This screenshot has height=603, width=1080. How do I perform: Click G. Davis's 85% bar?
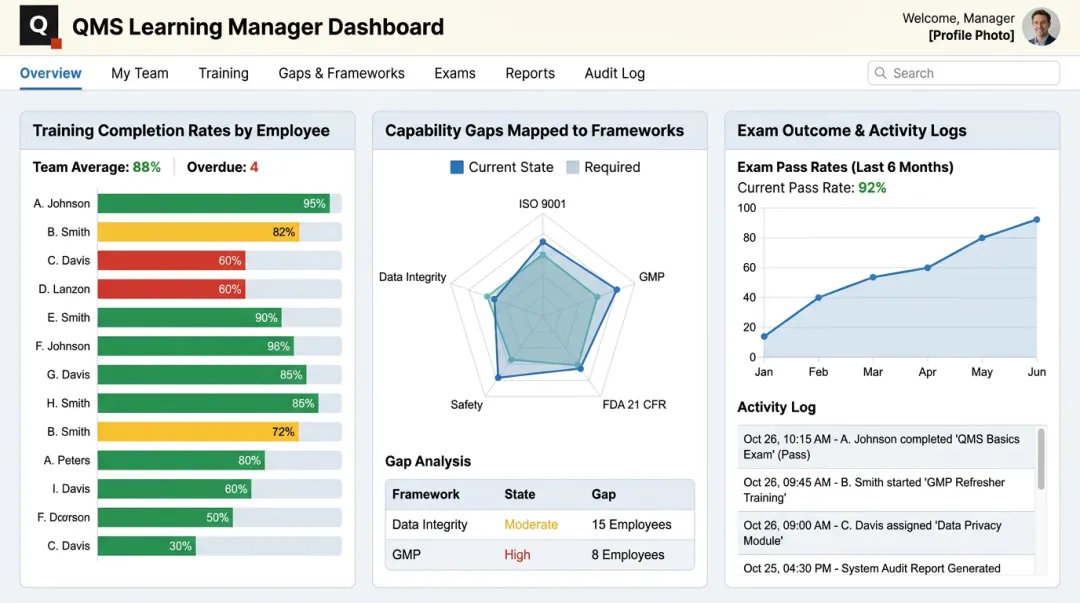coord(202,375)
